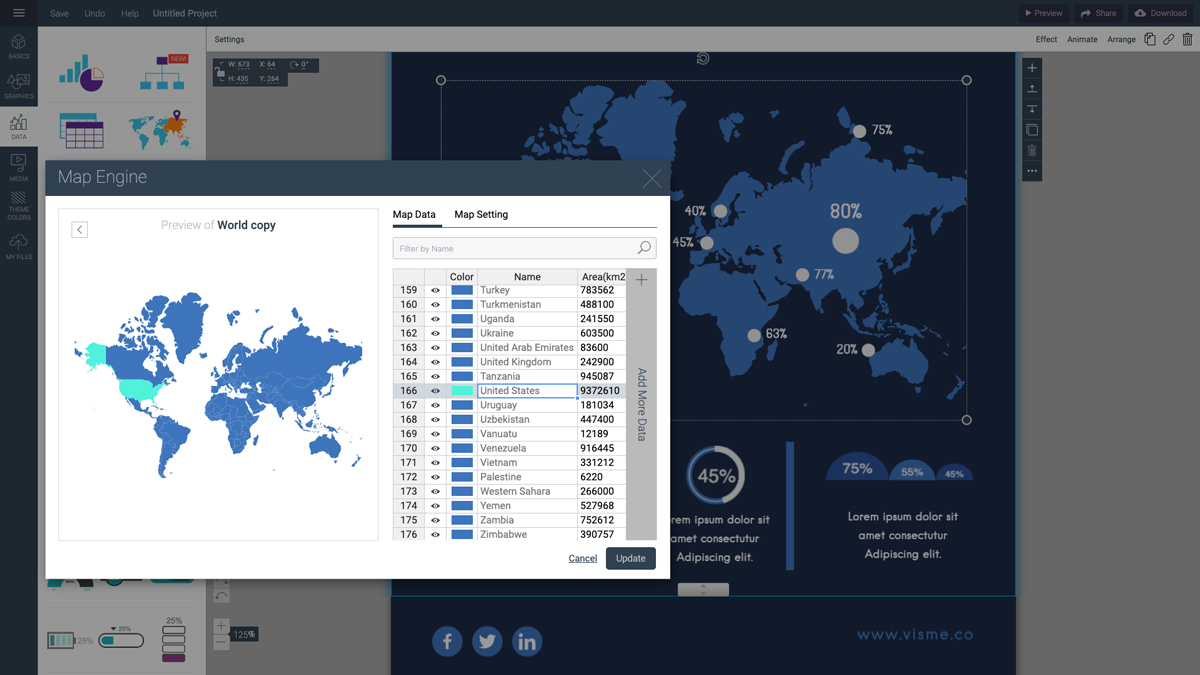Toggle visibility eye for Turkey row
The height and width of the screenshot is (675, 1200).
(435, 290)
